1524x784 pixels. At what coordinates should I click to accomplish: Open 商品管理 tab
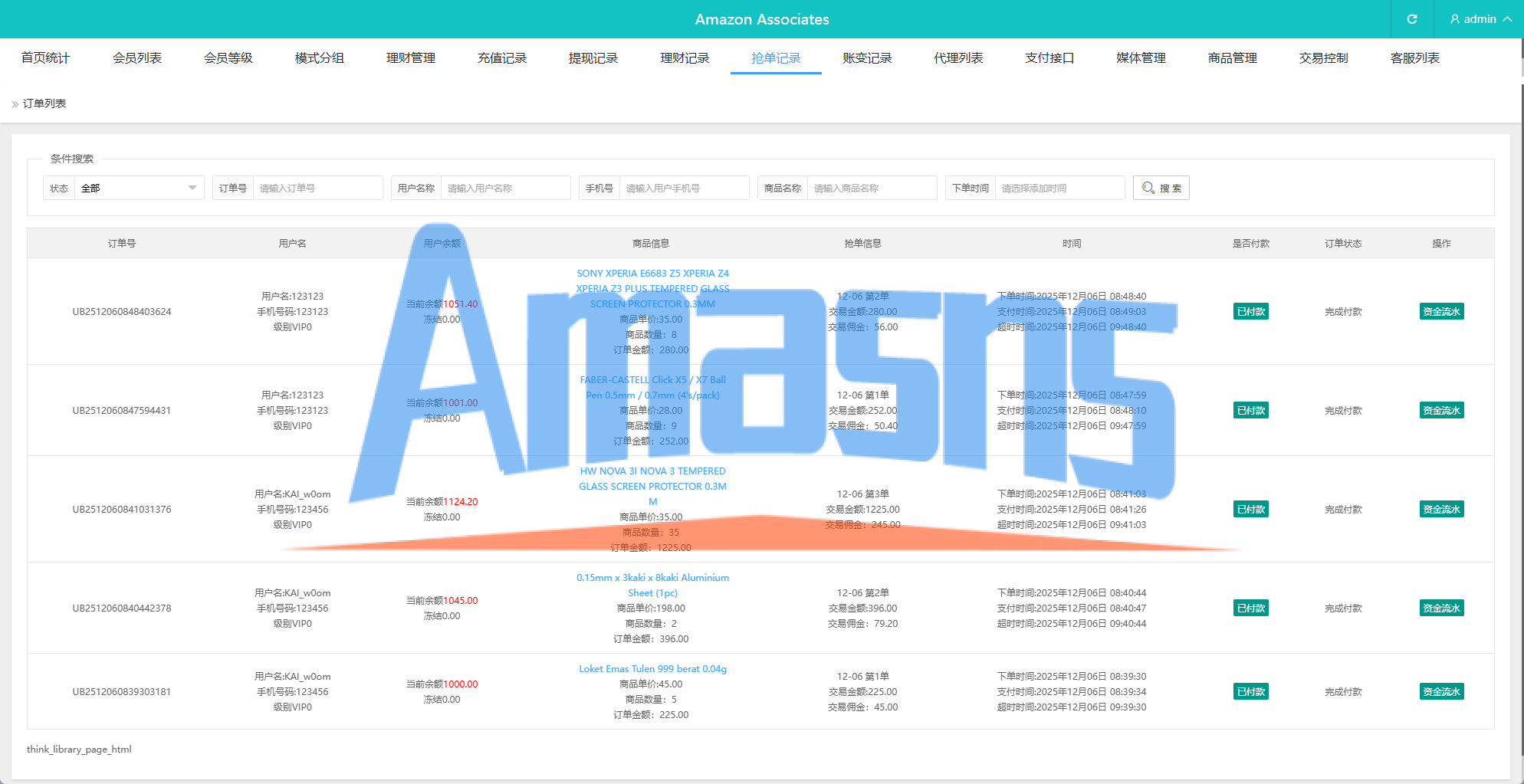(x=1232, y=58)
